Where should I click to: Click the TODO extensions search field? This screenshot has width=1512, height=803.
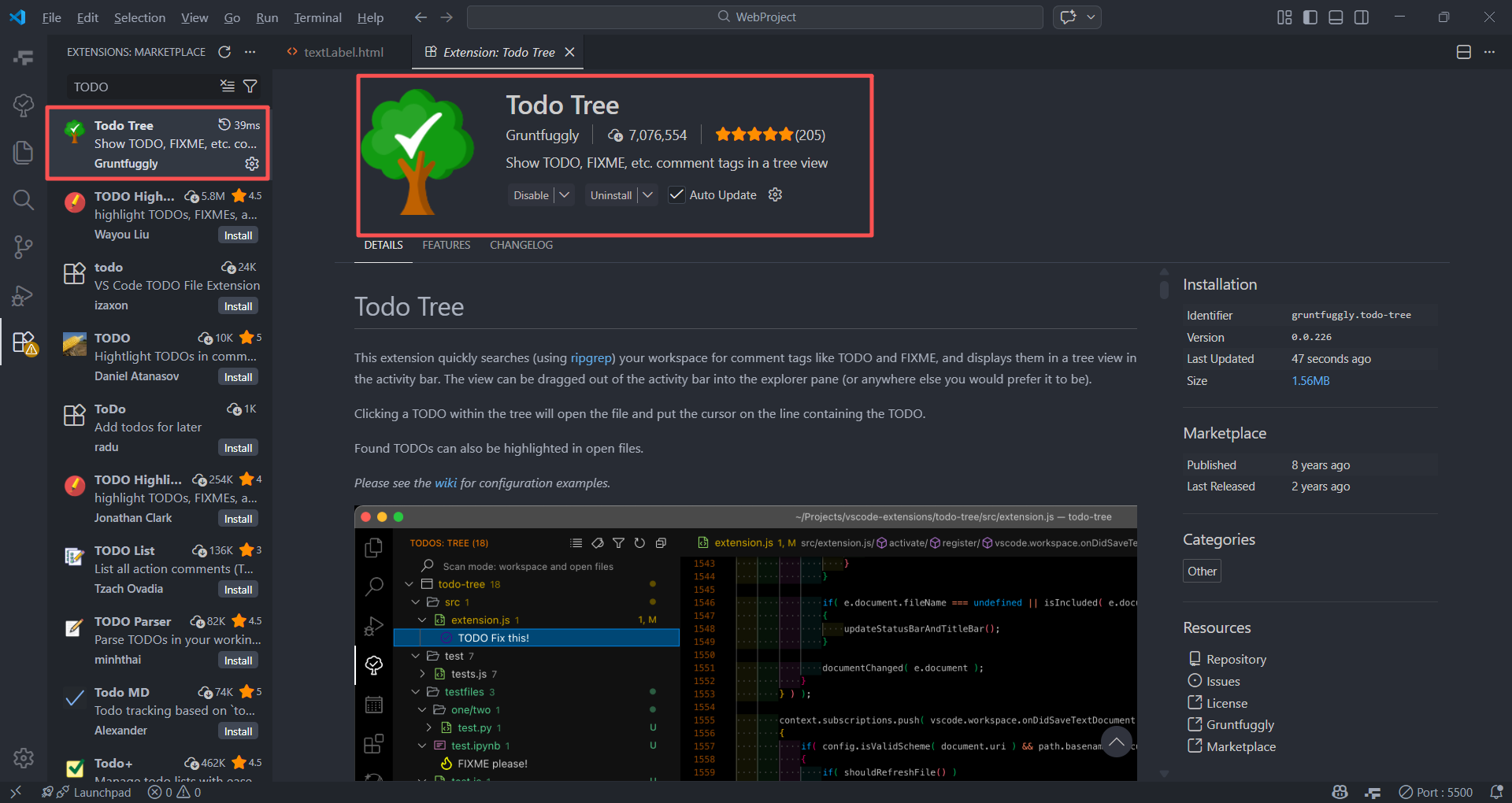click(142, 87)
